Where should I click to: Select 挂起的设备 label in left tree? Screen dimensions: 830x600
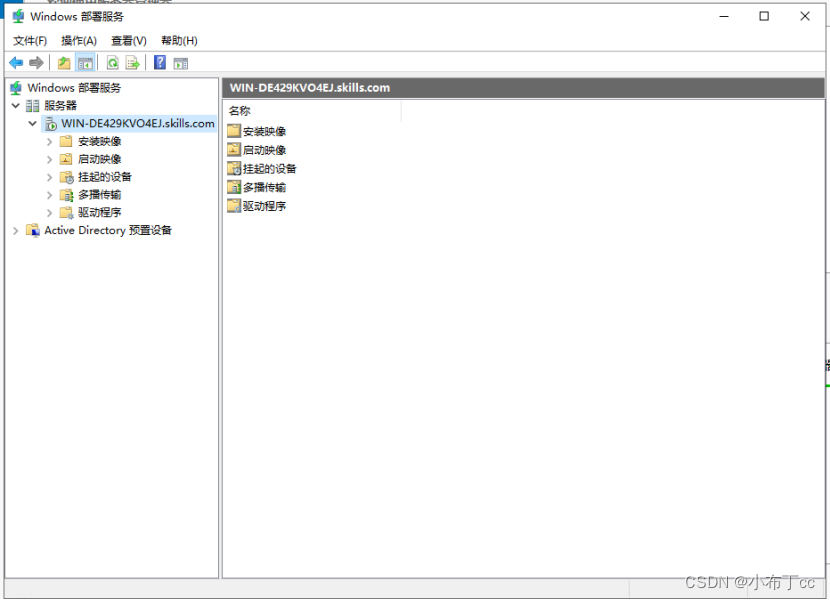[x=105, y=177]
